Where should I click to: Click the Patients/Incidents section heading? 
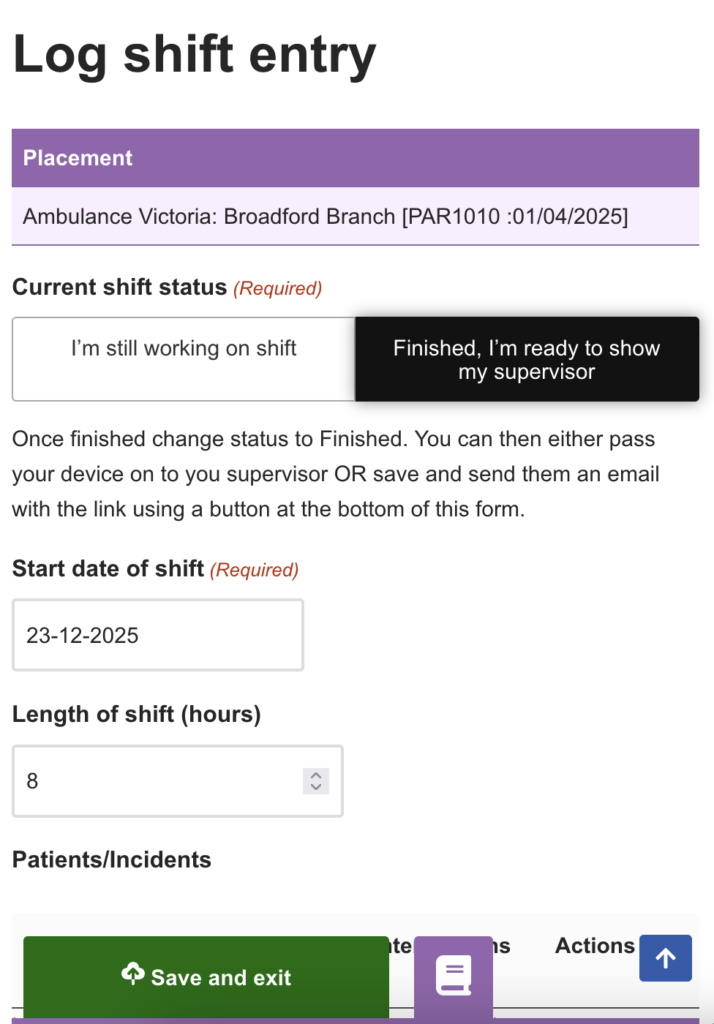coord(112,860)
